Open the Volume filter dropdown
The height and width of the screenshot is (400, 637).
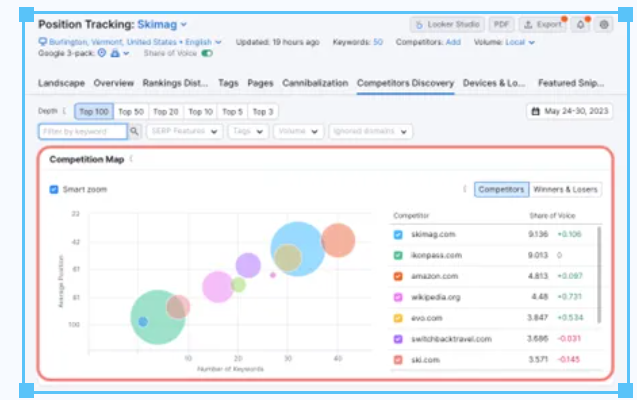click(298, 131)
